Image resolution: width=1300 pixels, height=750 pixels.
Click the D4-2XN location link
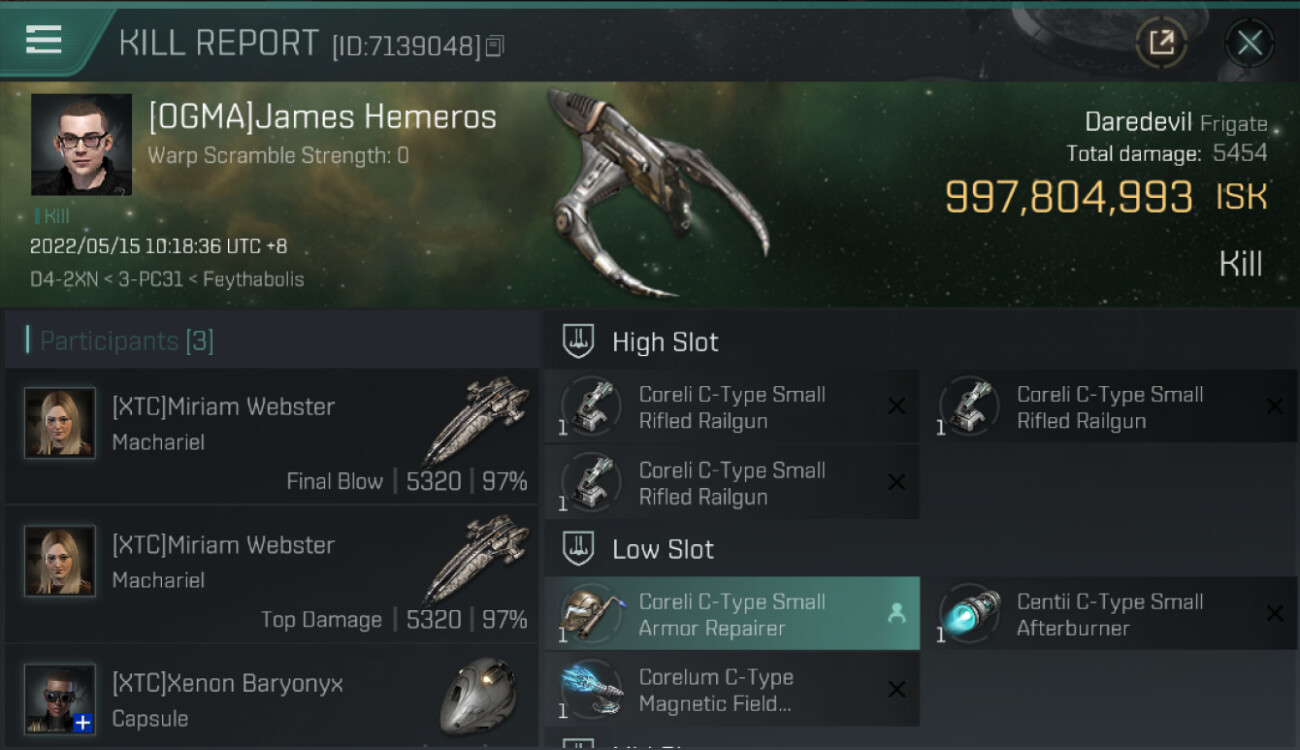(x=63, y=279)
